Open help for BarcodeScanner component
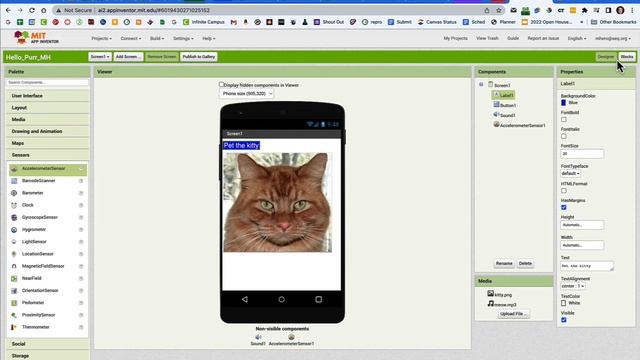The height and width of the screenshot is (360, 640). [81, 181]
